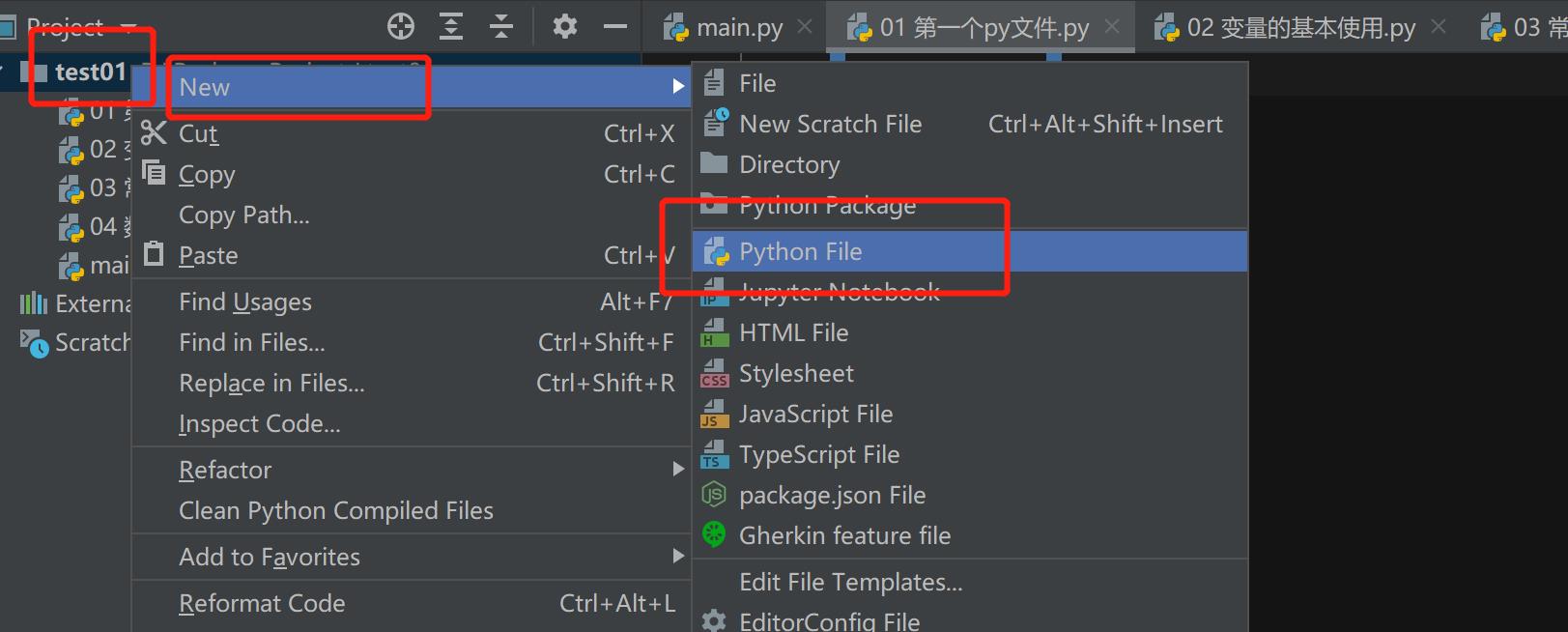
Task: Select Inspect Code... entry
Action: (412, 423)
